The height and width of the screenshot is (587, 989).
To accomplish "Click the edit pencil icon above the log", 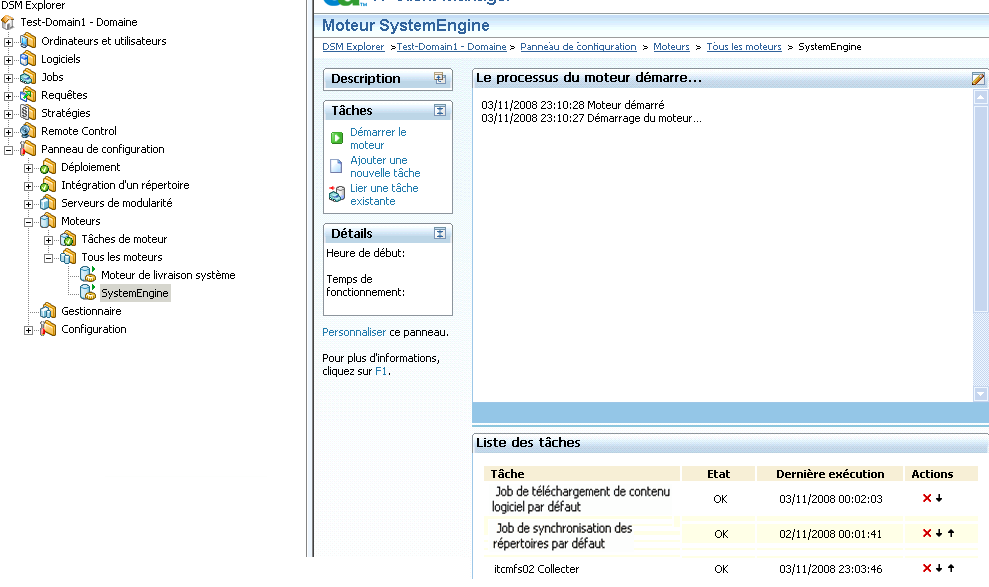I will pyautogui.click(x=979, y=79).
